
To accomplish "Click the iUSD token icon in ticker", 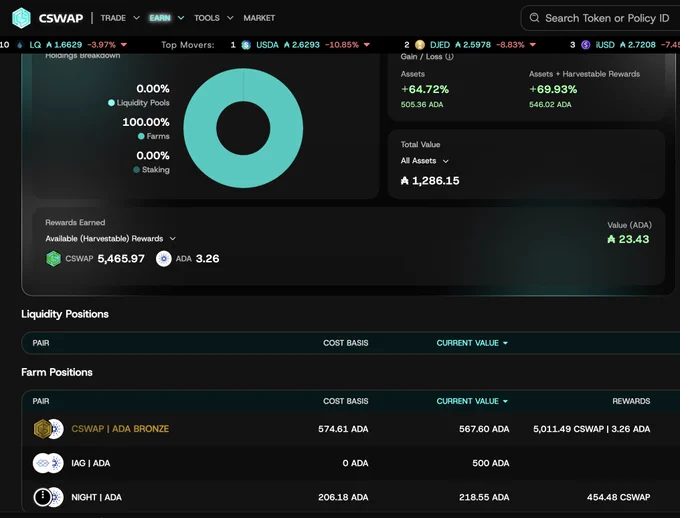I will pos(585,45).
